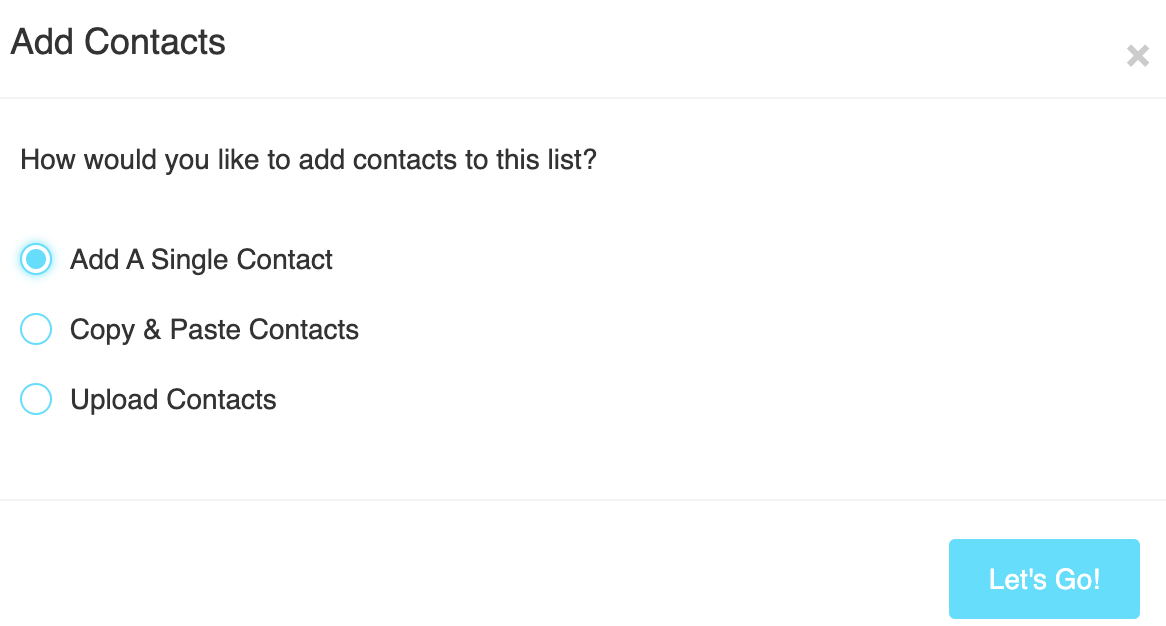Click the word "Paste" in the second option

[205, 330]
